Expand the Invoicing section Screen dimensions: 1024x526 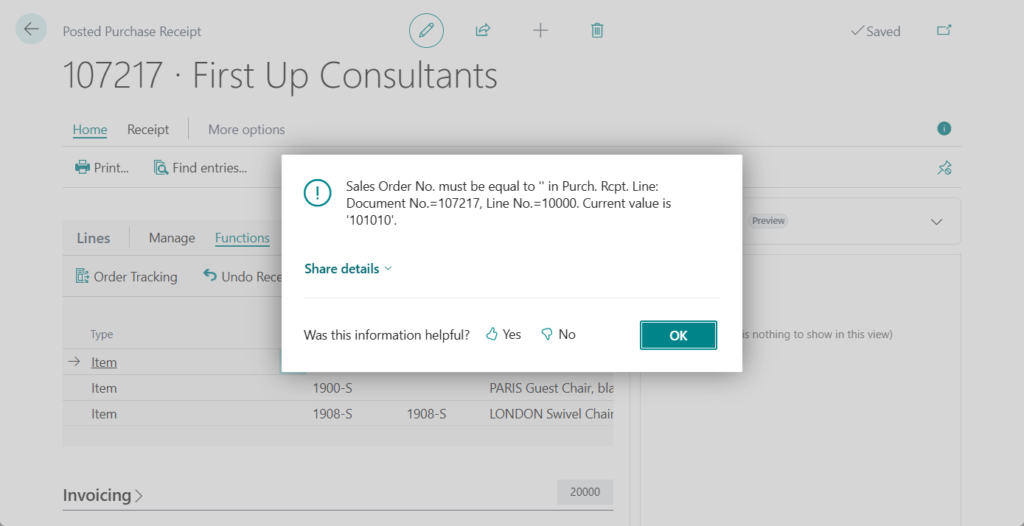[x=102, y=495]
